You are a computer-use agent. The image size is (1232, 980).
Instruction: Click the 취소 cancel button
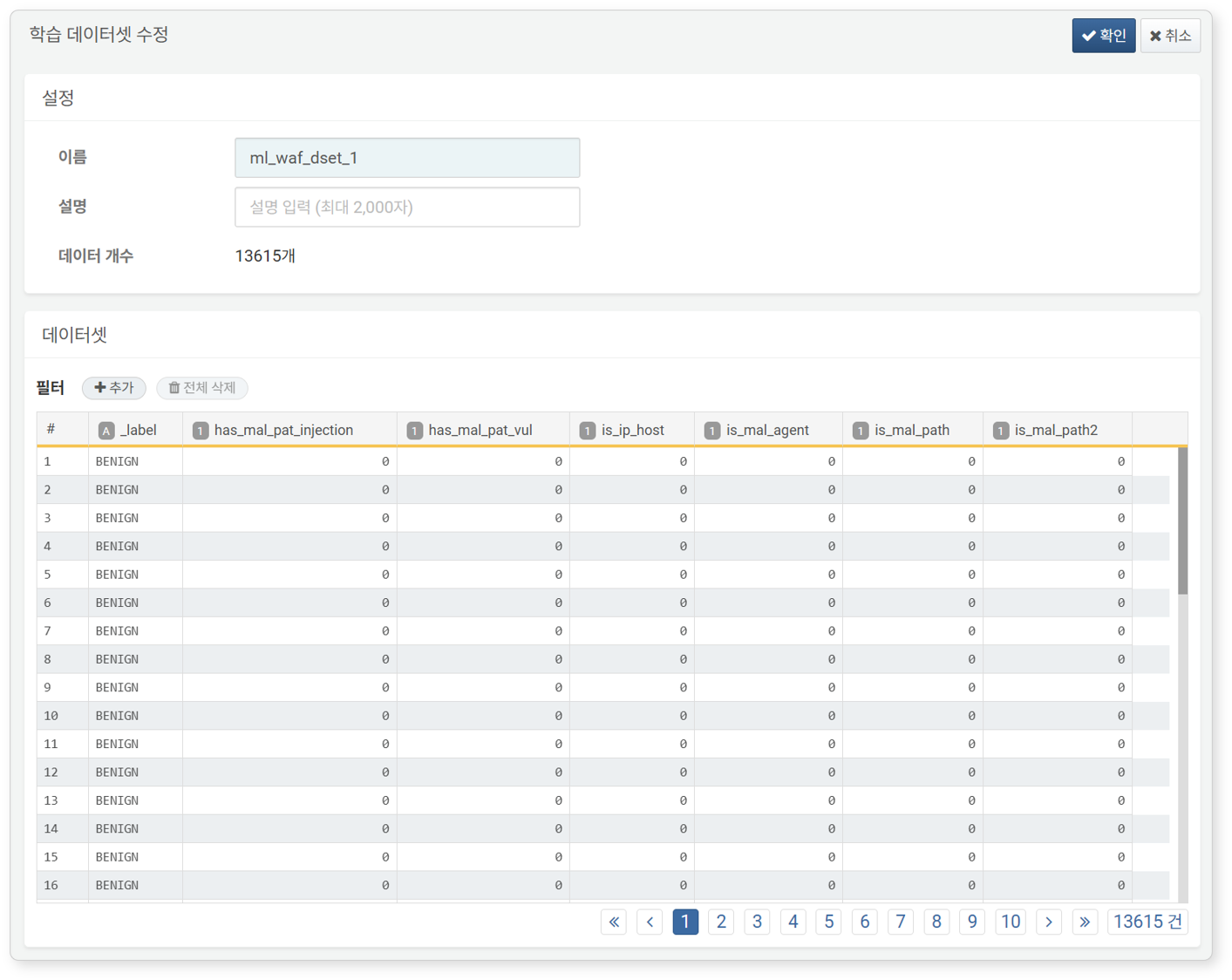pyautogui.click(x=1170, y=36)
